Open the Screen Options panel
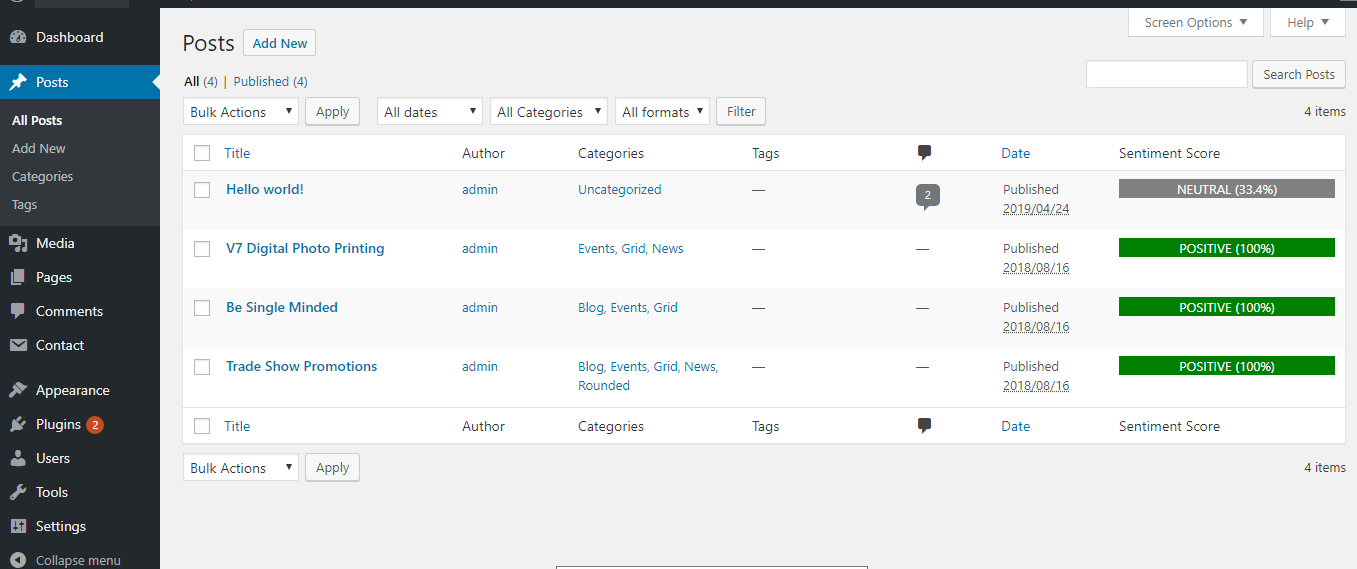The image size is (1357, 569). coord(1196,22)
